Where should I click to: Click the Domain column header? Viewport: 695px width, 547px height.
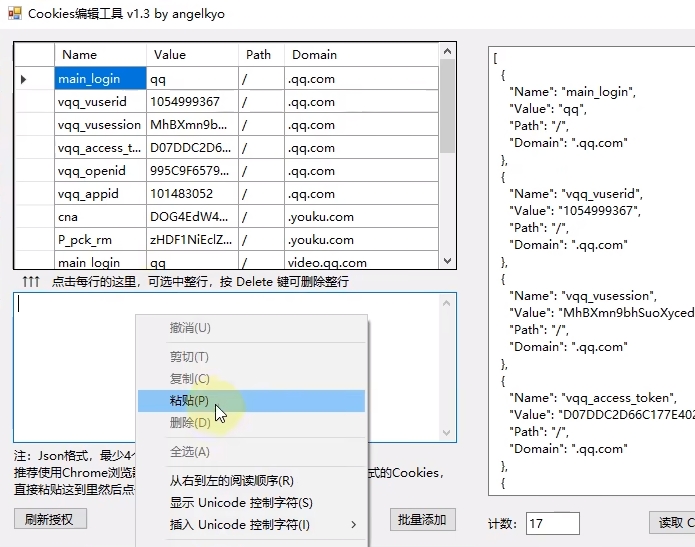click(360, 55)
